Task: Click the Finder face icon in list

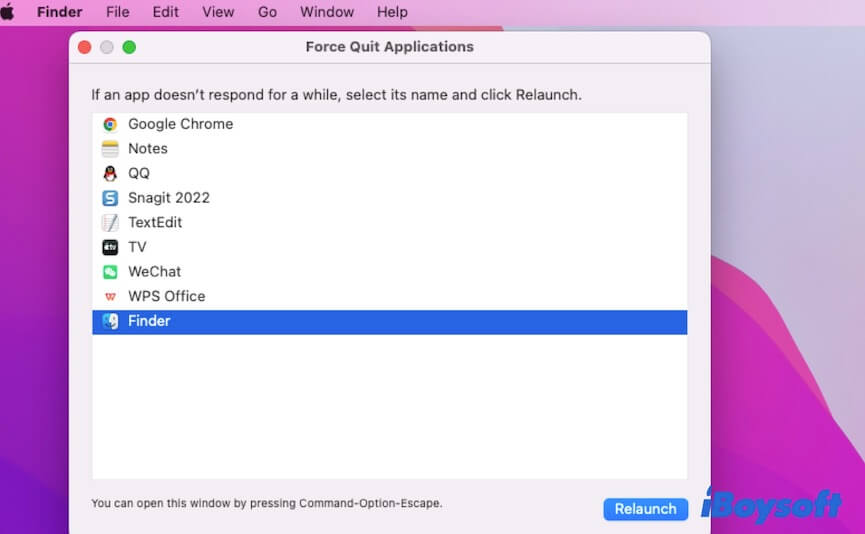Action: [110, 321]
